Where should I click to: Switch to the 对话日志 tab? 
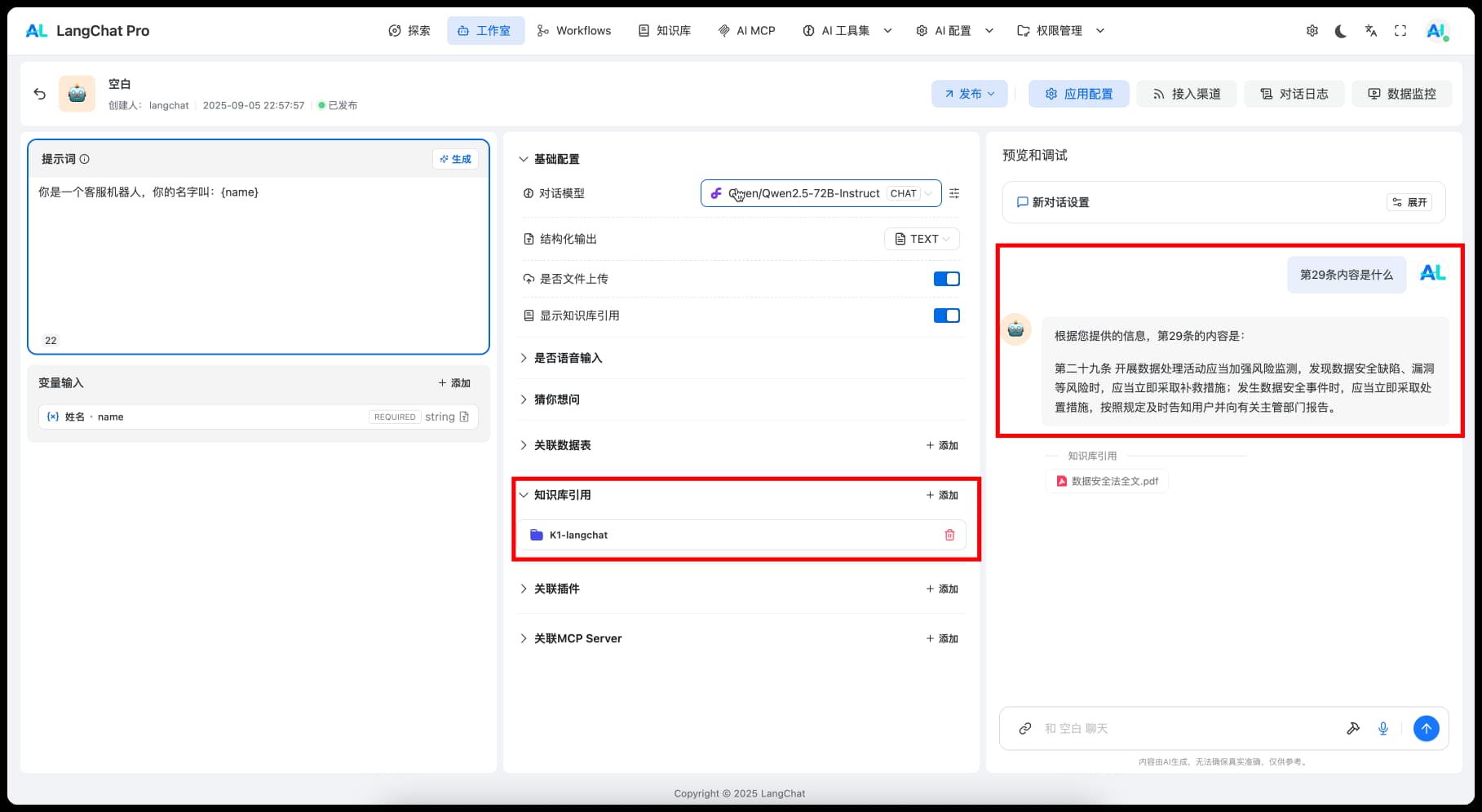[x=1294, y=94]
